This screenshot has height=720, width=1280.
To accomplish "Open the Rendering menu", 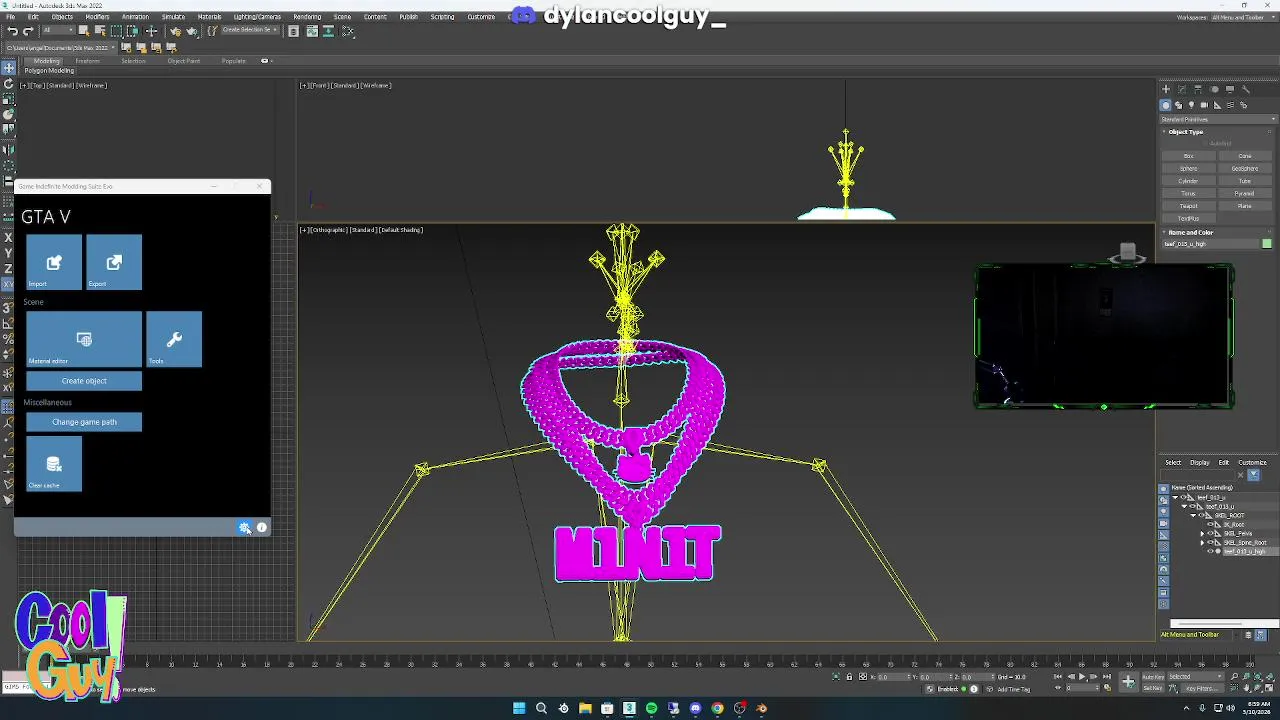I will tap(307, 17).
